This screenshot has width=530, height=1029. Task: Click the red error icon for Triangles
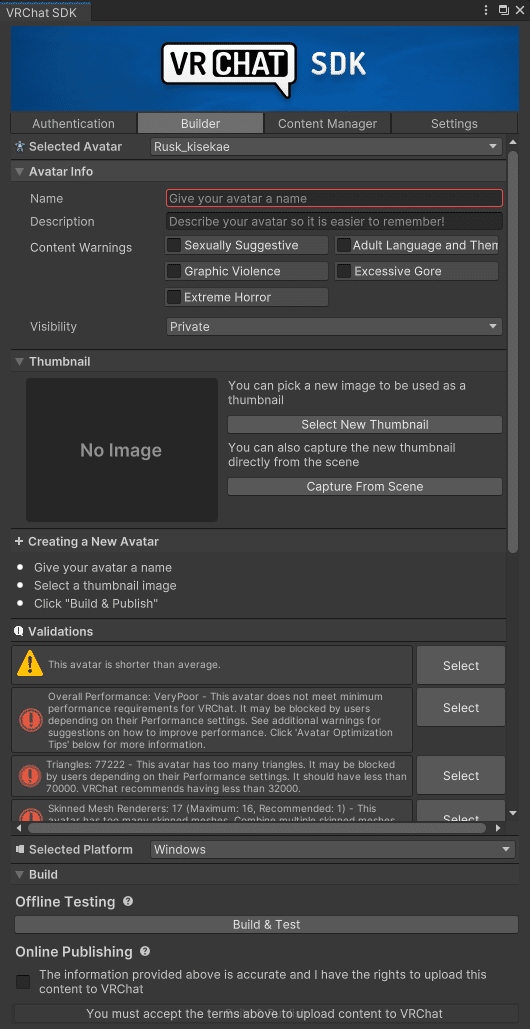(31, 775)
